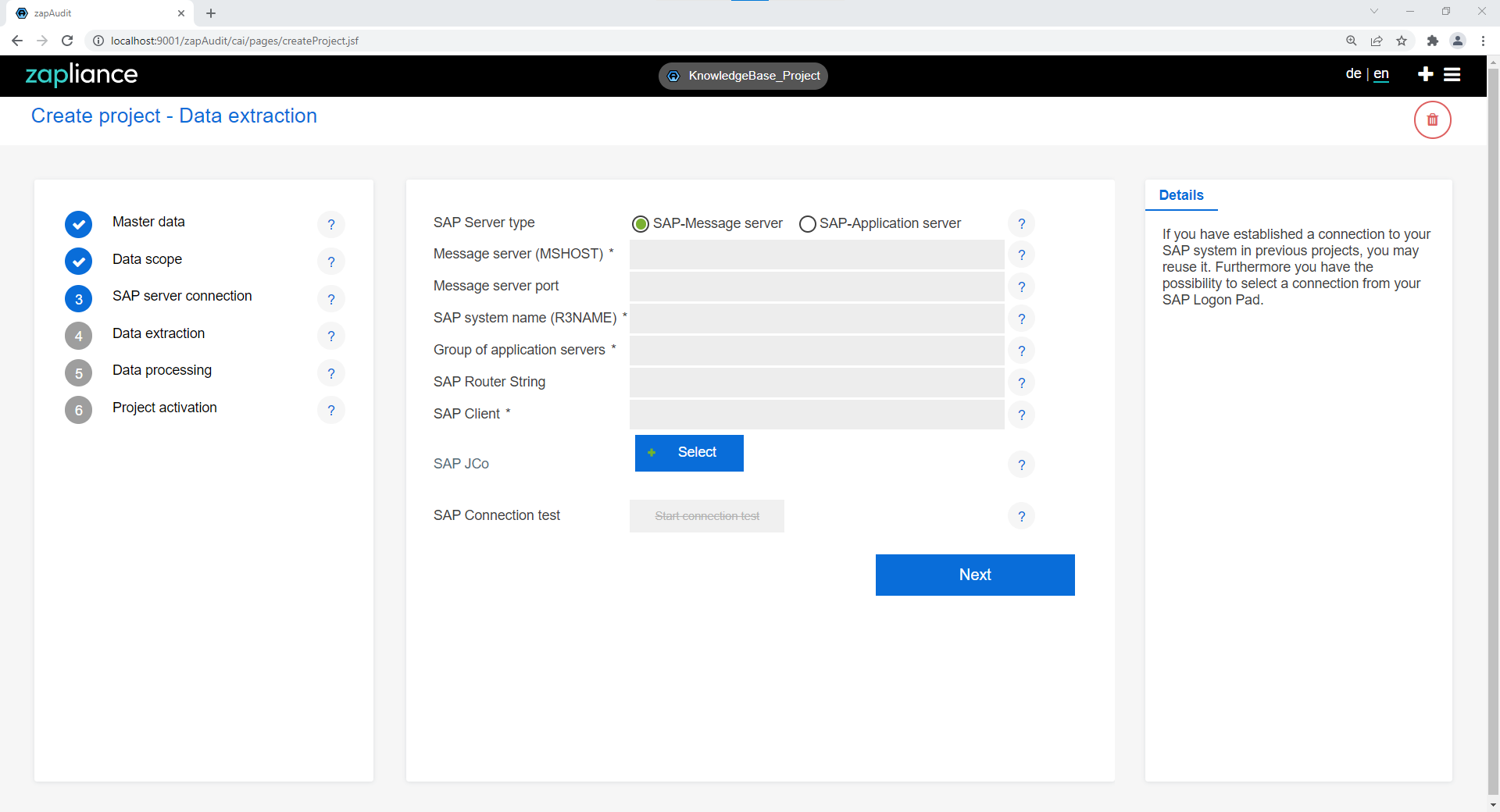
Task: Open the Details tab
Action: click(x=1181, y=195)
